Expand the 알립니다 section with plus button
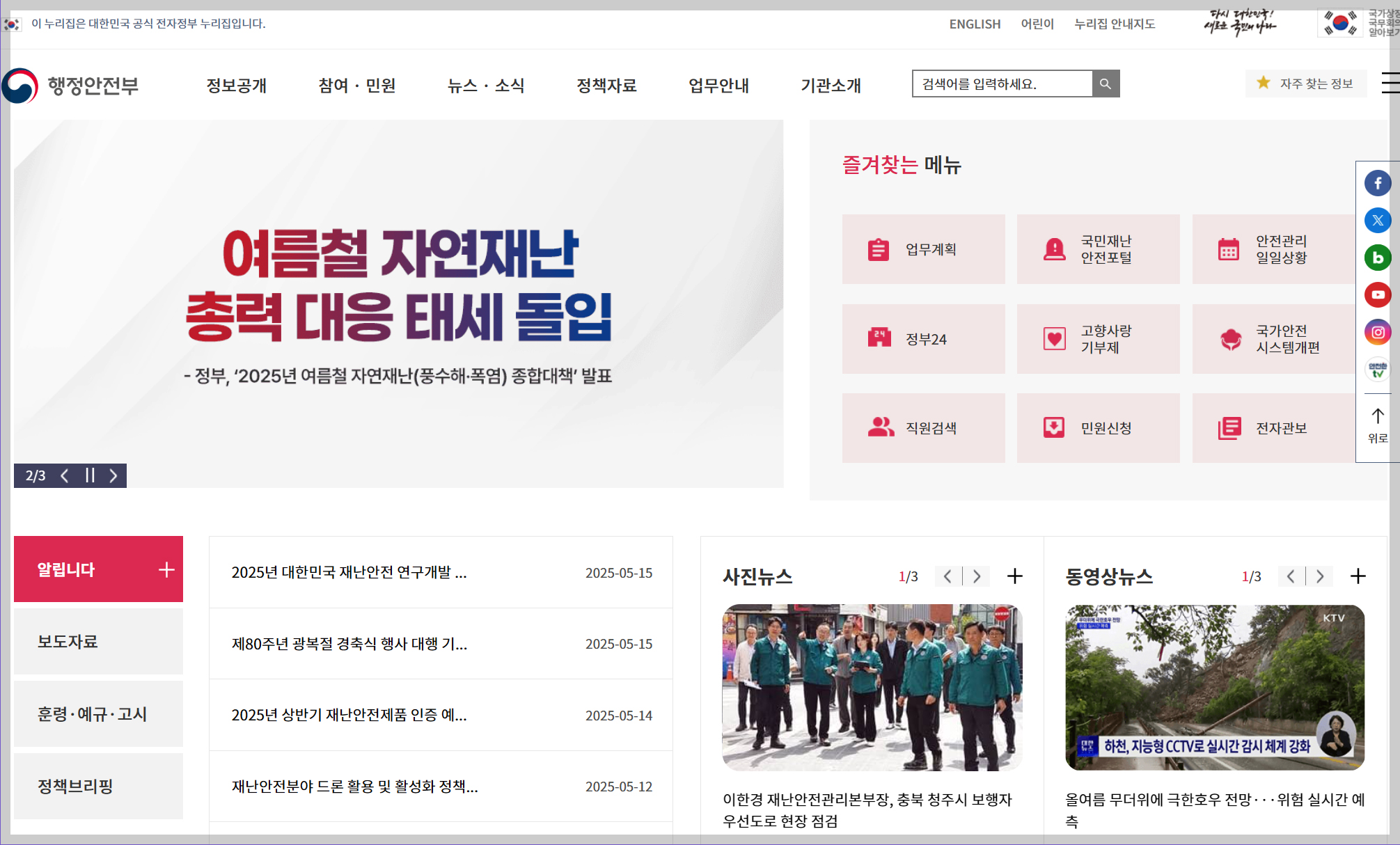The height and width of the screenshot is (845, 1400). 166,569
